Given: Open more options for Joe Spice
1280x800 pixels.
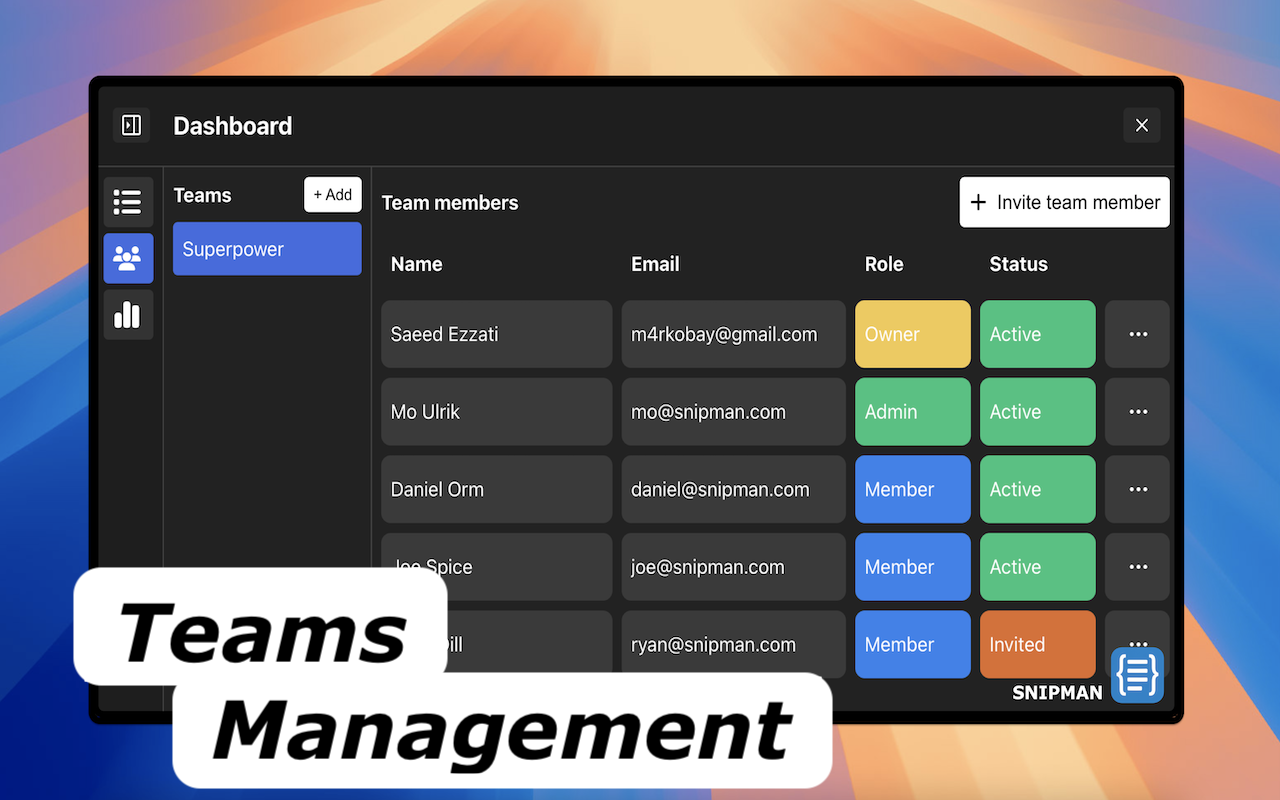Looking at the screenshot, I should 1137,566.
